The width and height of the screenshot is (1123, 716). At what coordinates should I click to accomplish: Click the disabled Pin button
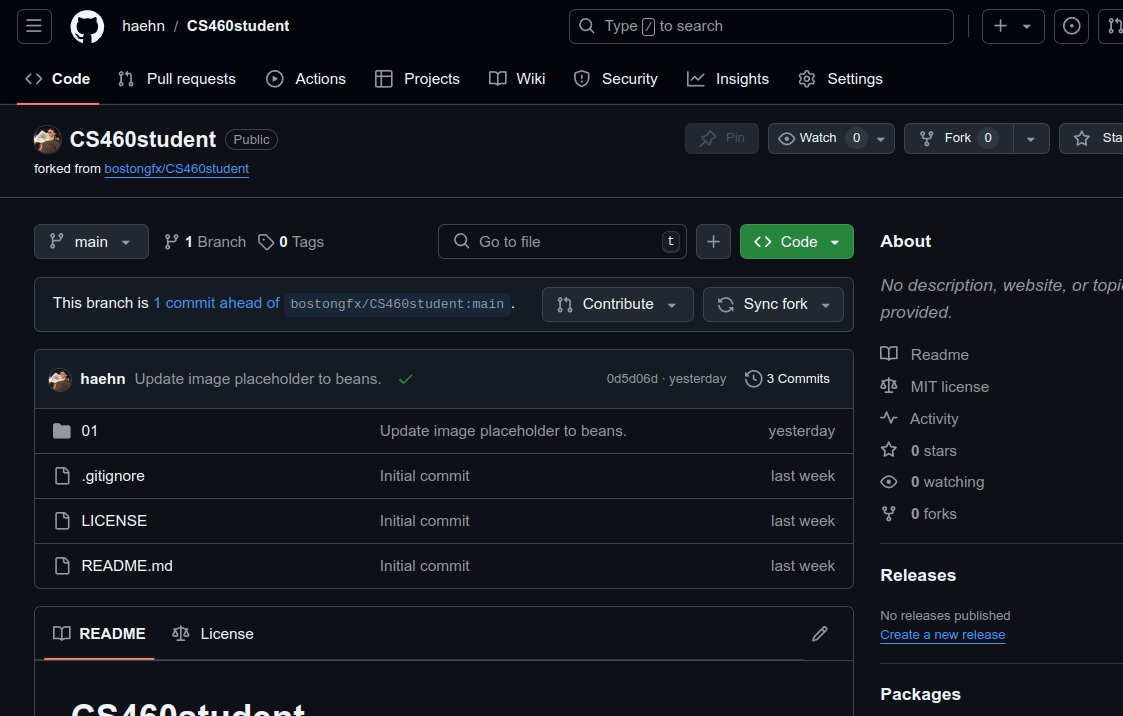pos(722,138)
